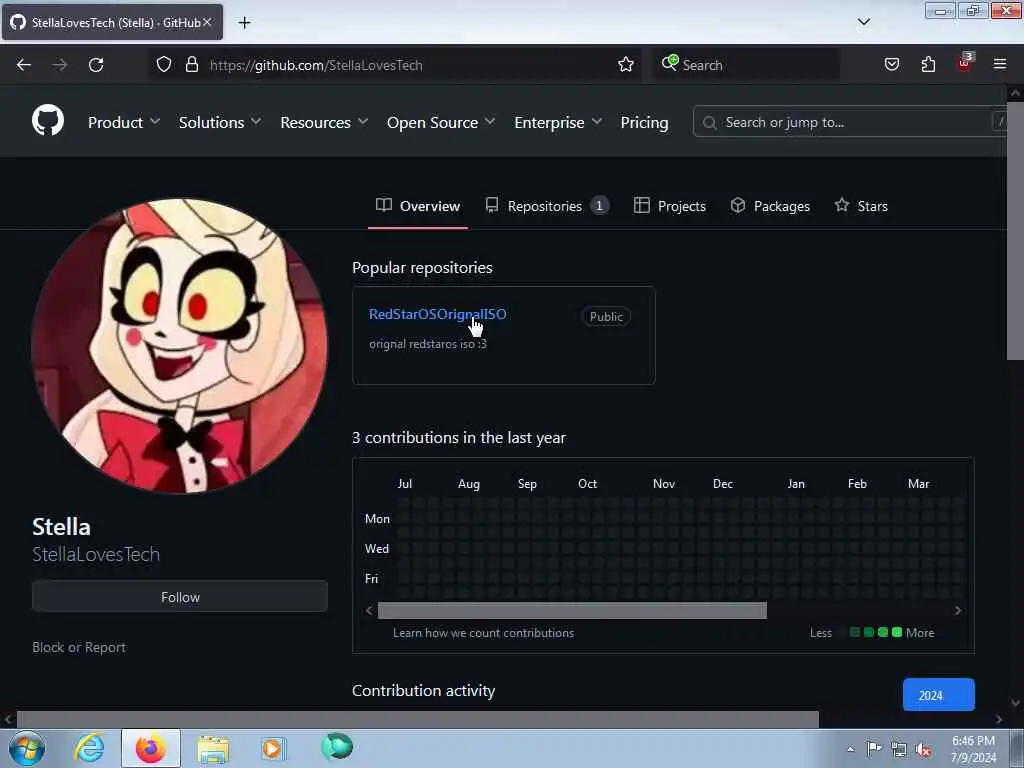Select the 2024 contribution year button
The width and height of the screenshot is (1024, 768).
938,695
